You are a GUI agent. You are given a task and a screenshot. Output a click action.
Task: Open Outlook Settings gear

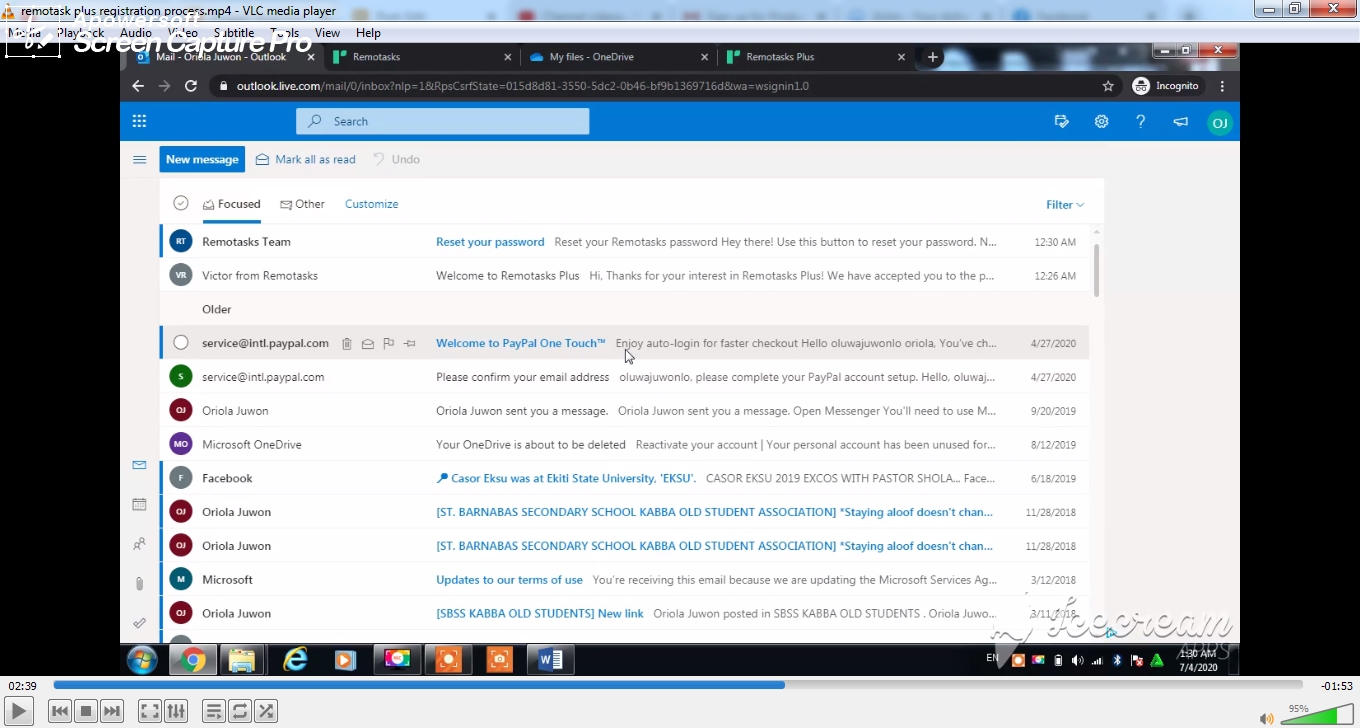point(1101,121)
